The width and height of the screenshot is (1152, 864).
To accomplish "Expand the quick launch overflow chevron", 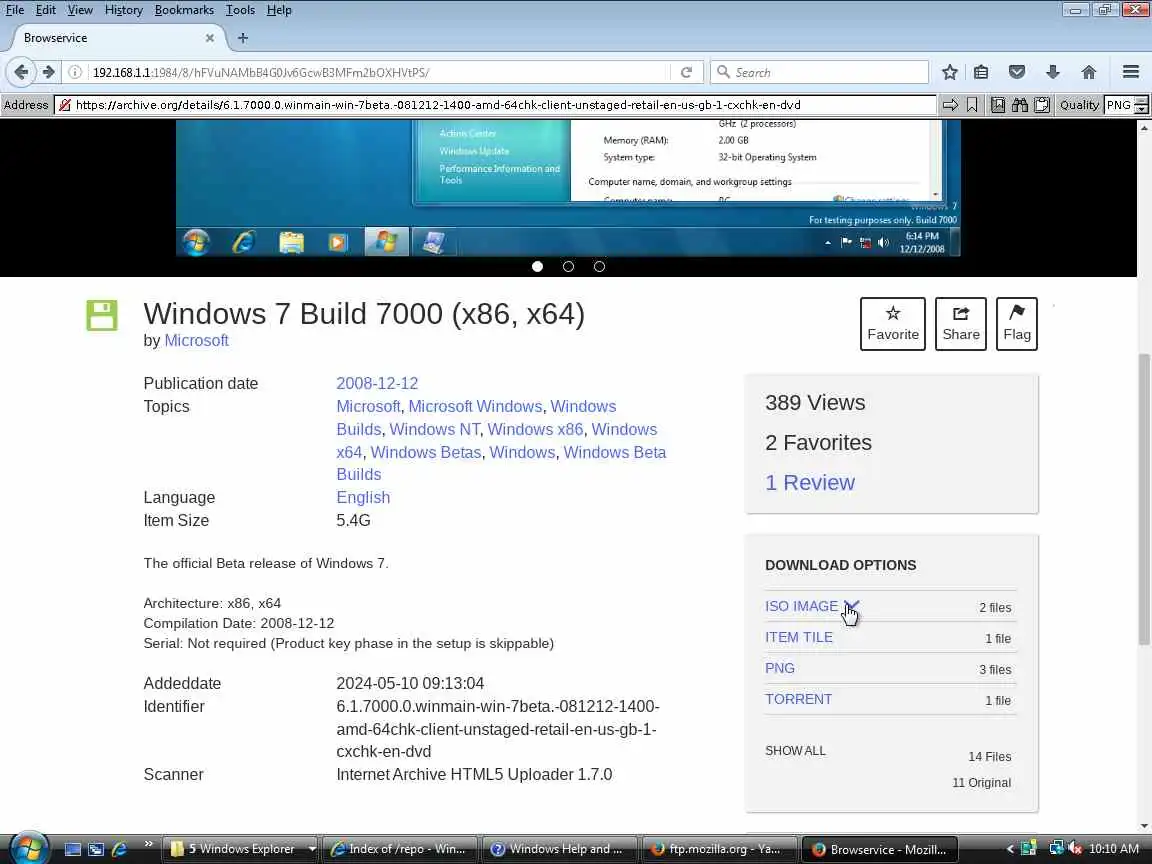I will [x=148, y=843].
